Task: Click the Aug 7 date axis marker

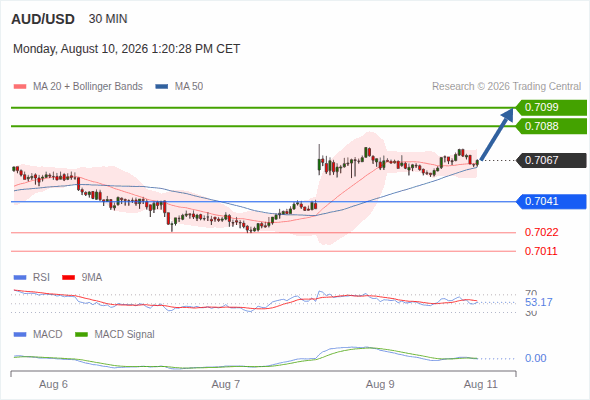Action: pyautogui.click(x=226, y=384)
